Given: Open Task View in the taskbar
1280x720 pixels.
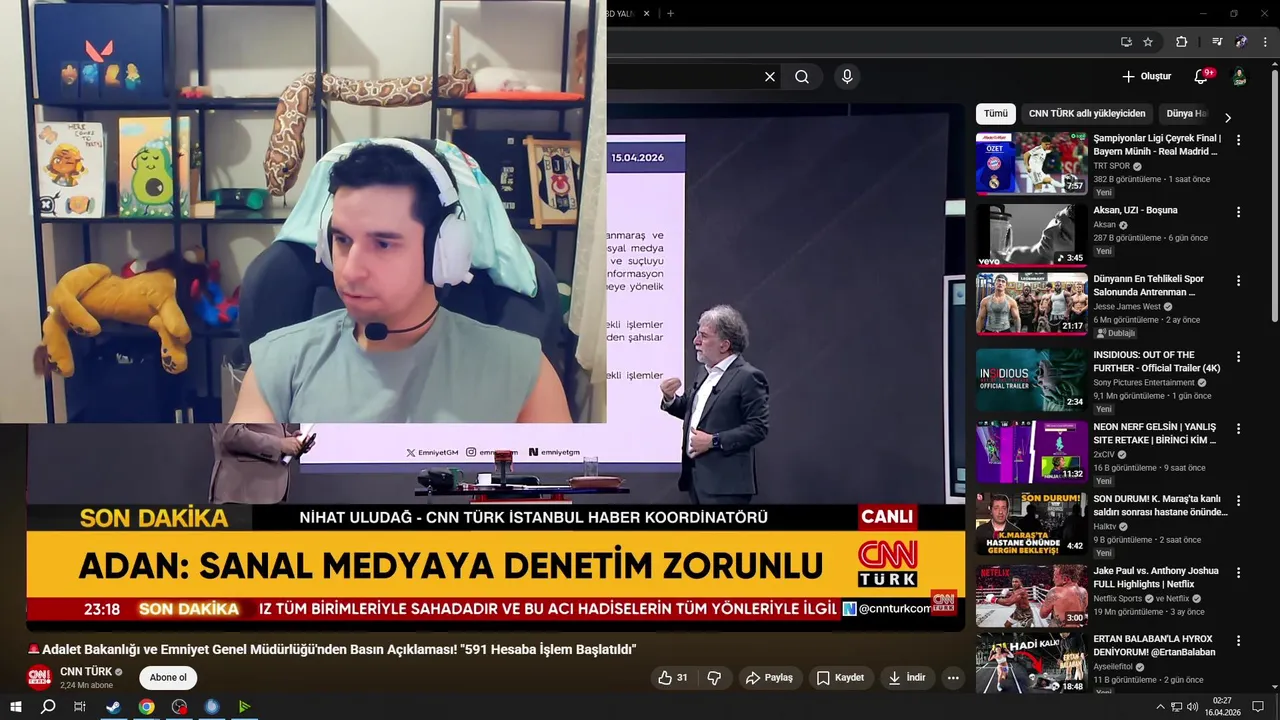Looking at the screenshot, I should coord(80,707).
